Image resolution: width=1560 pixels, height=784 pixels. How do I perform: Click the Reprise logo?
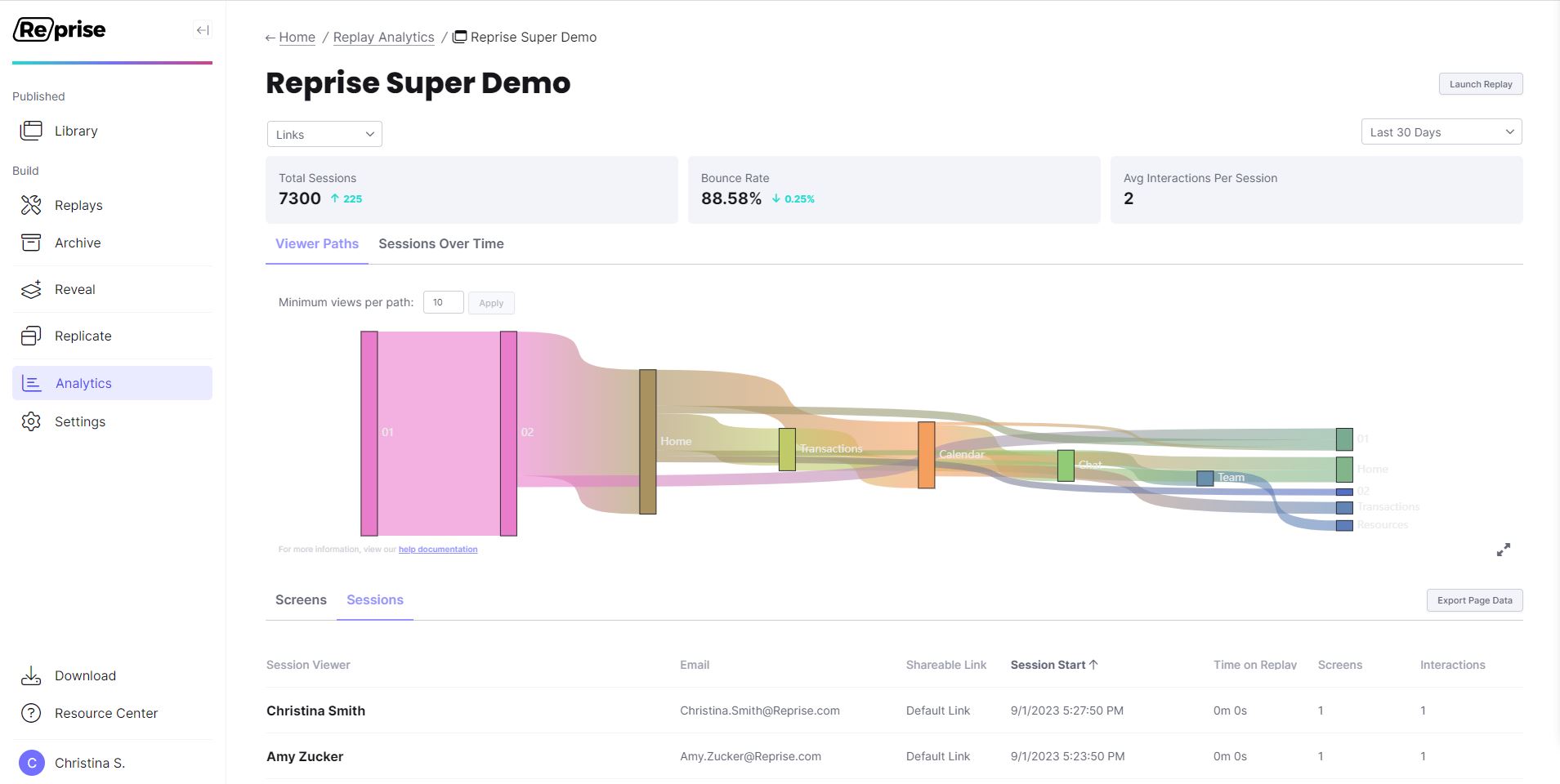click(x=60, y=30)
